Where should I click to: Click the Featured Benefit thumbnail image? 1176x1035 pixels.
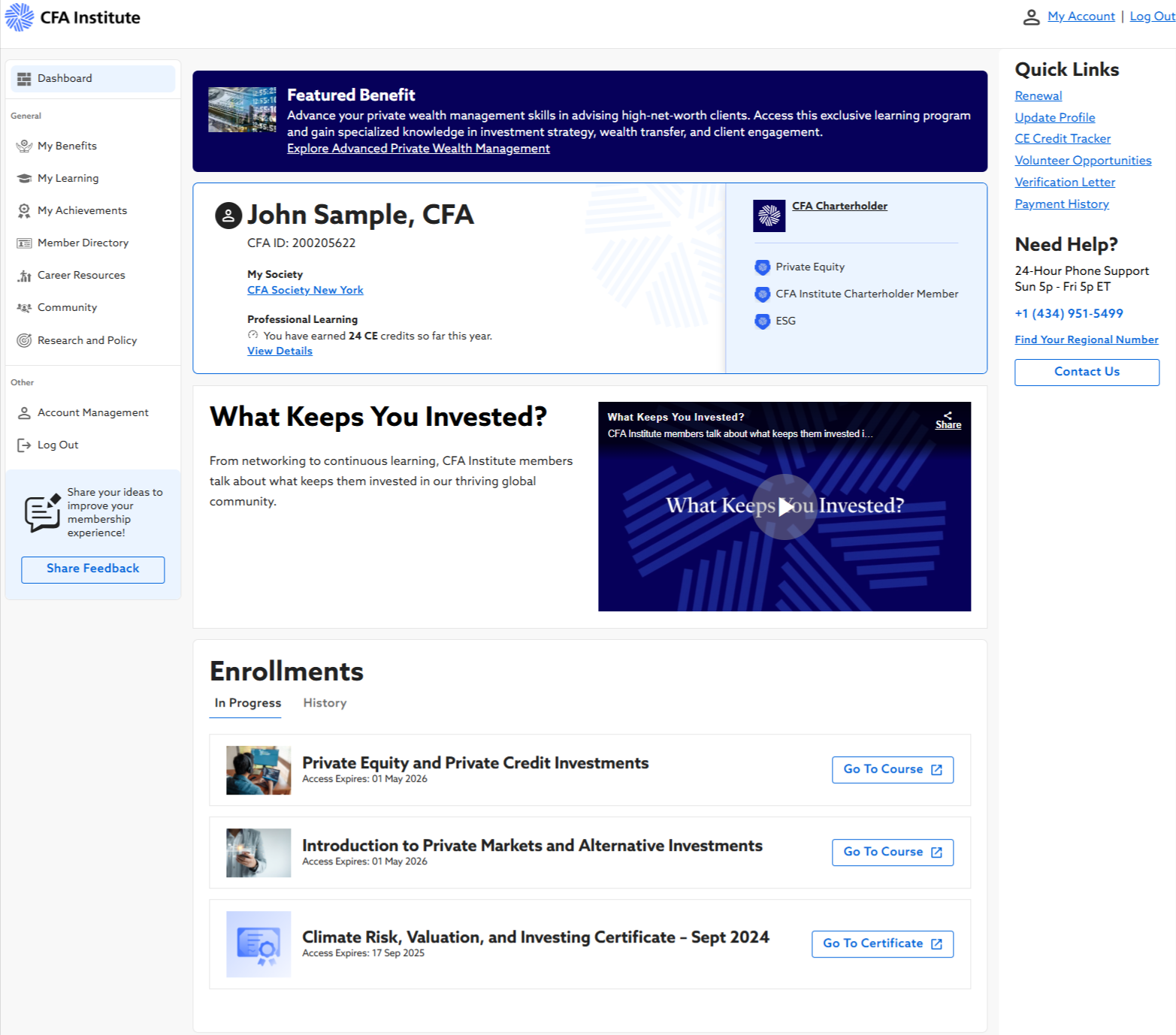pos(242,110)
